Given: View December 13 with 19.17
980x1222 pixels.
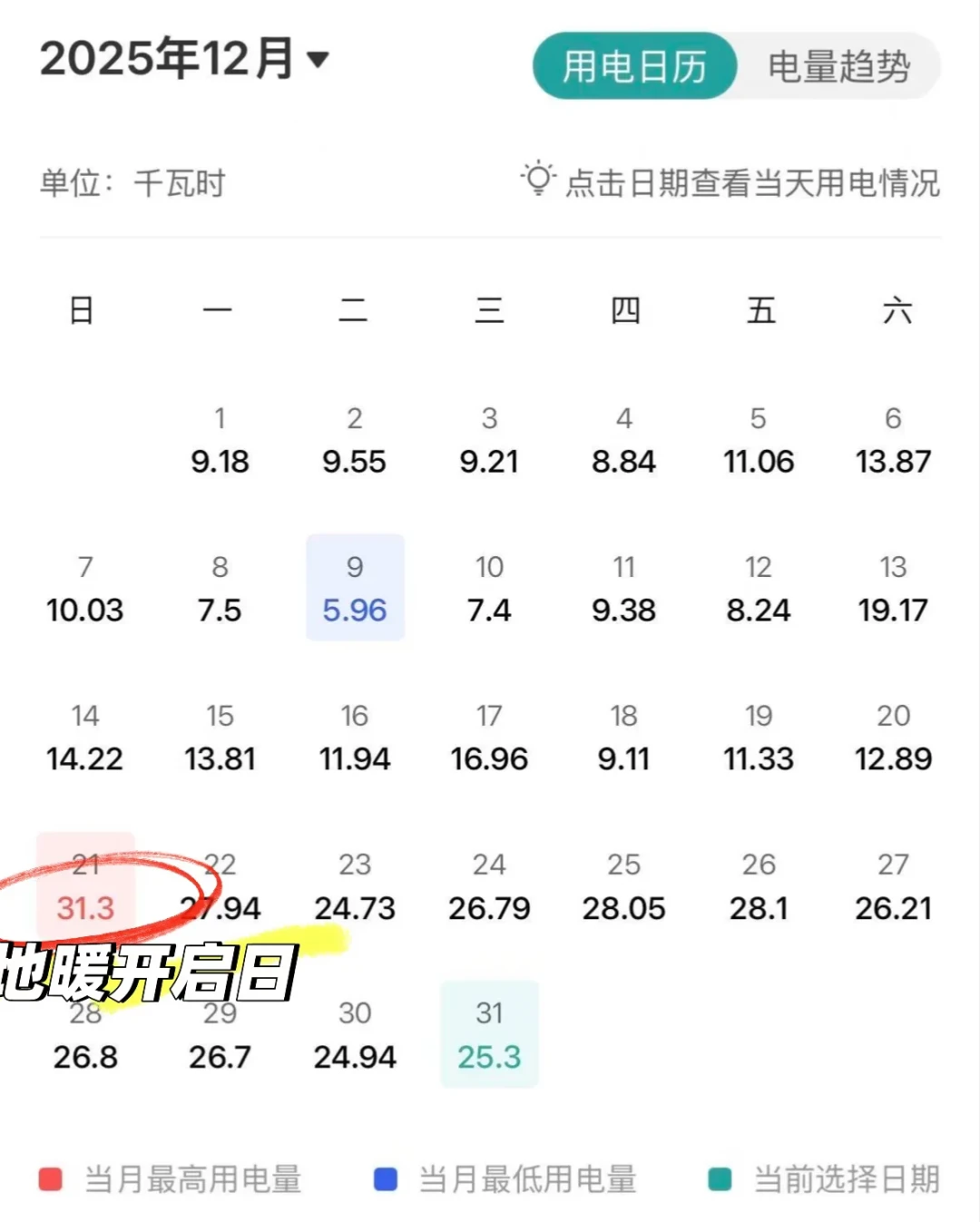Looking at the screenshot, I should (x=894, y=589).
